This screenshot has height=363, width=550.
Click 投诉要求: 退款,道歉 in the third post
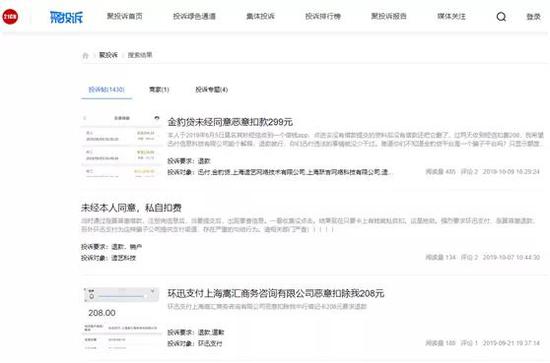tap(195, 332)
